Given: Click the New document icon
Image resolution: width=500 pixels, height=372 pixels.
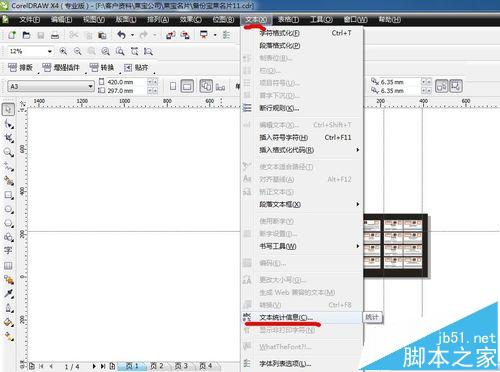Looking at the screenshot, I should (12, 35).
